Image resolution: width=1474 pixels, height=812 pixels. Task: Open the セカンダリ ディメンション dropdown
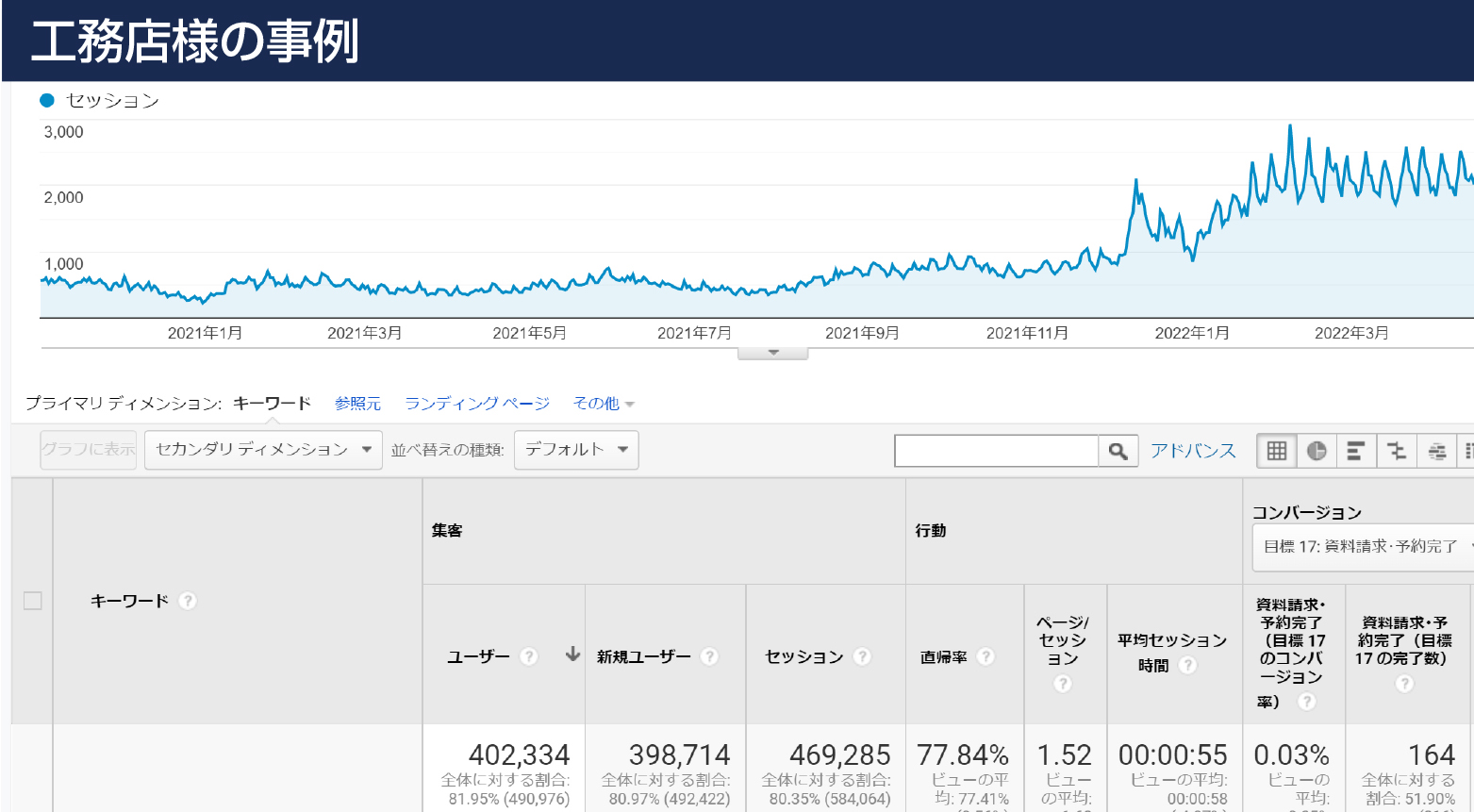263,450
